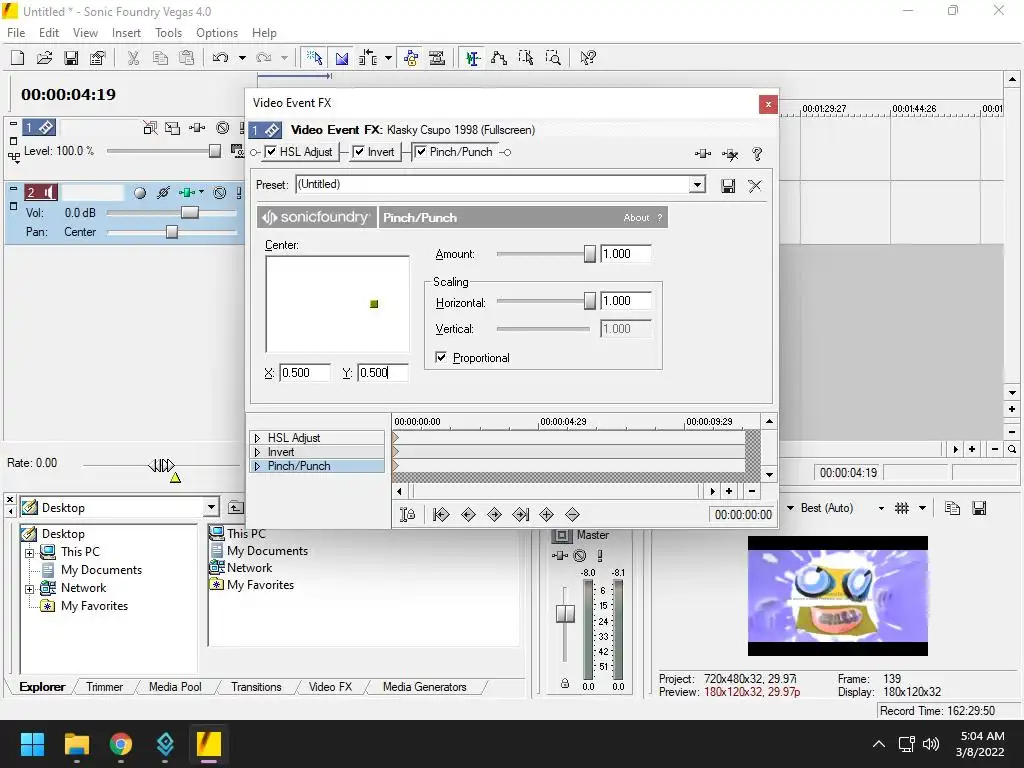Click the Amount slider handle
Image resolution: width=1024 pixels, height=768 pixels.
click(590, 254)
